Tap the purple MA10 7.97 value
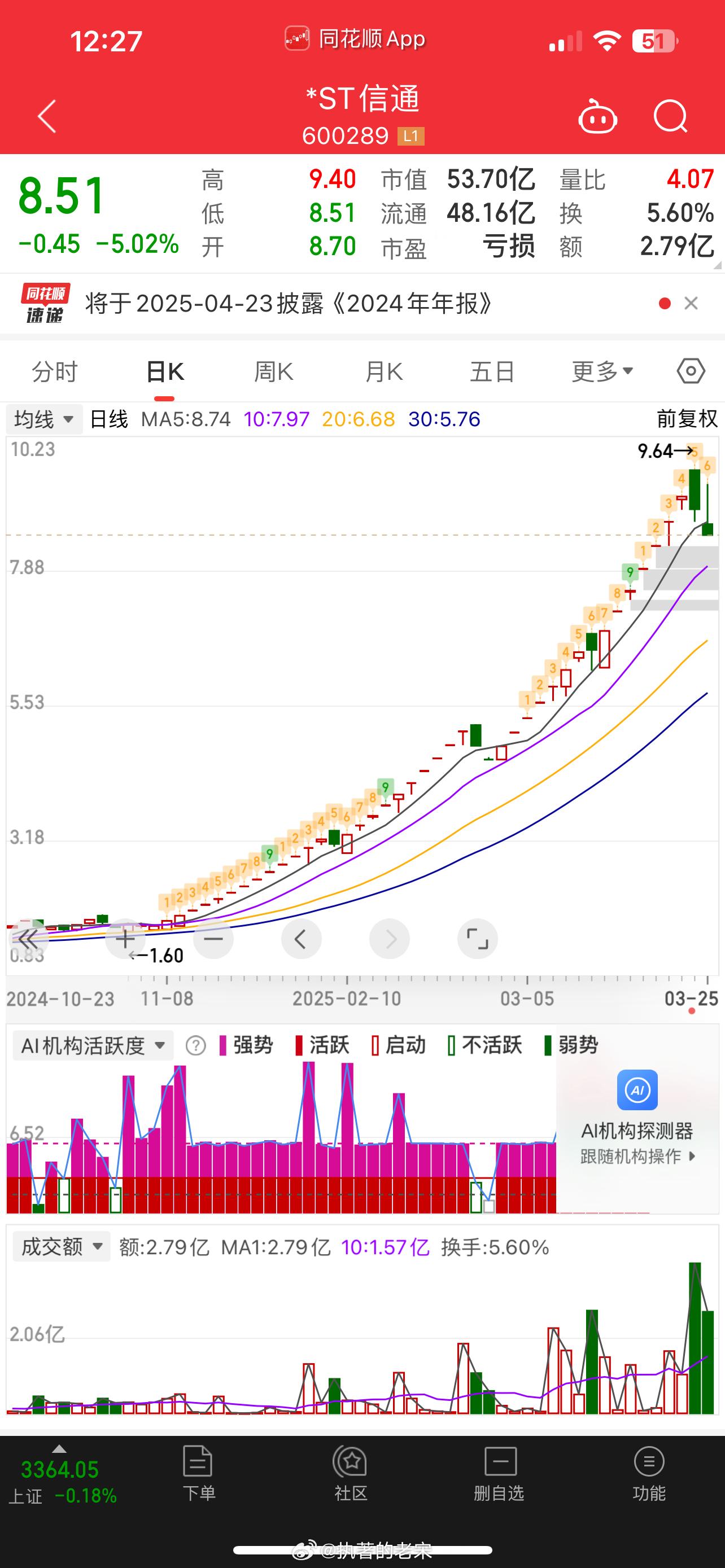The image size is (725, 1568). [276, 419]
